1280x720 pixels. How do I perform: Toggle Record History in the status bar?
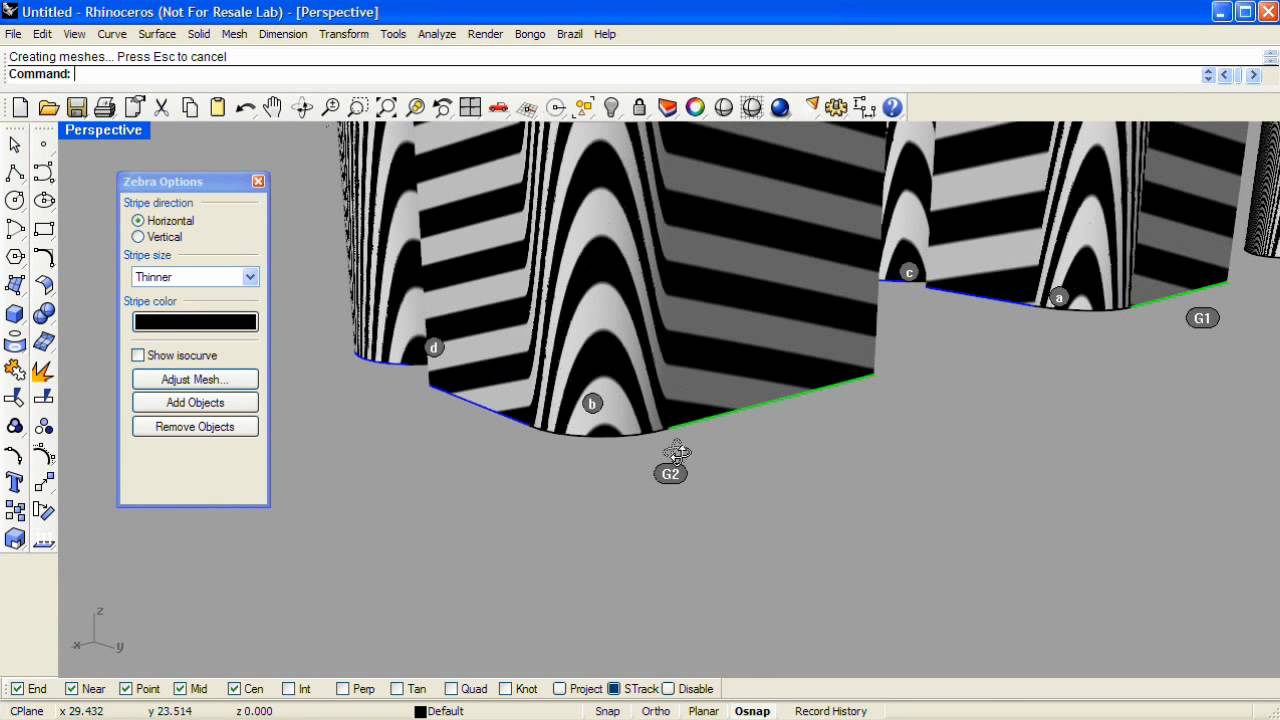click(x=831, y=711)
